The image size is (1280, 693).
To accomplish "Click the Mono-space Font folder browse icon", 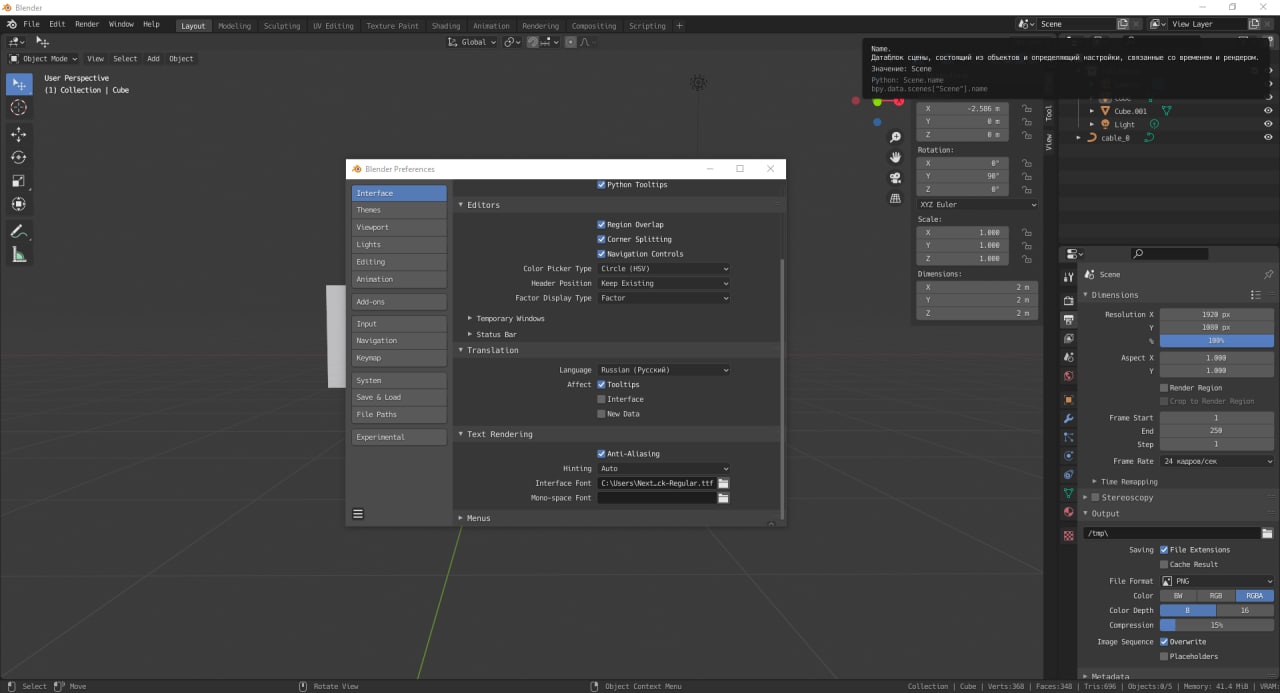I will pos(723,498).
